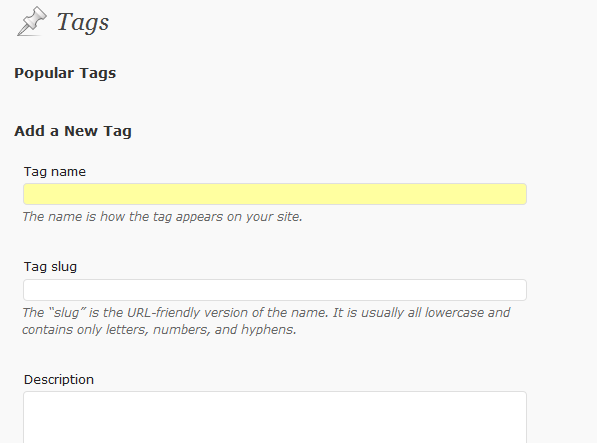This screenshot has height=443, width=597.
Task: Focus the Tag slug input field
Action: pyautogui.click(x=275, y=290)
